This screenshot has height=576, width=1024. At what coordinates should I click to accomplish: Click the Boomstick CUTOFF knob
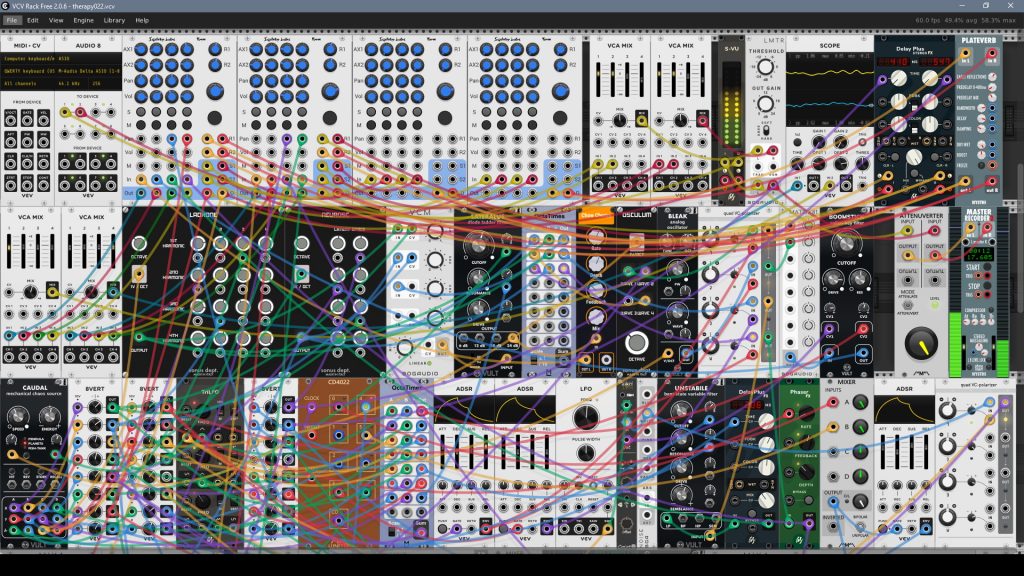846,244
